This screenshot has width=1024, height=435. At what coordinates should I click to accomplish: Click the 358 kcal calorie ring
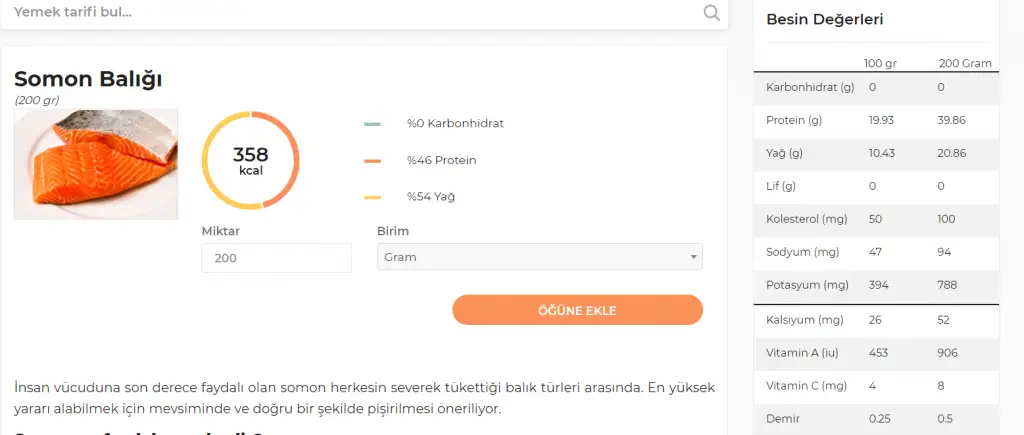250,160
